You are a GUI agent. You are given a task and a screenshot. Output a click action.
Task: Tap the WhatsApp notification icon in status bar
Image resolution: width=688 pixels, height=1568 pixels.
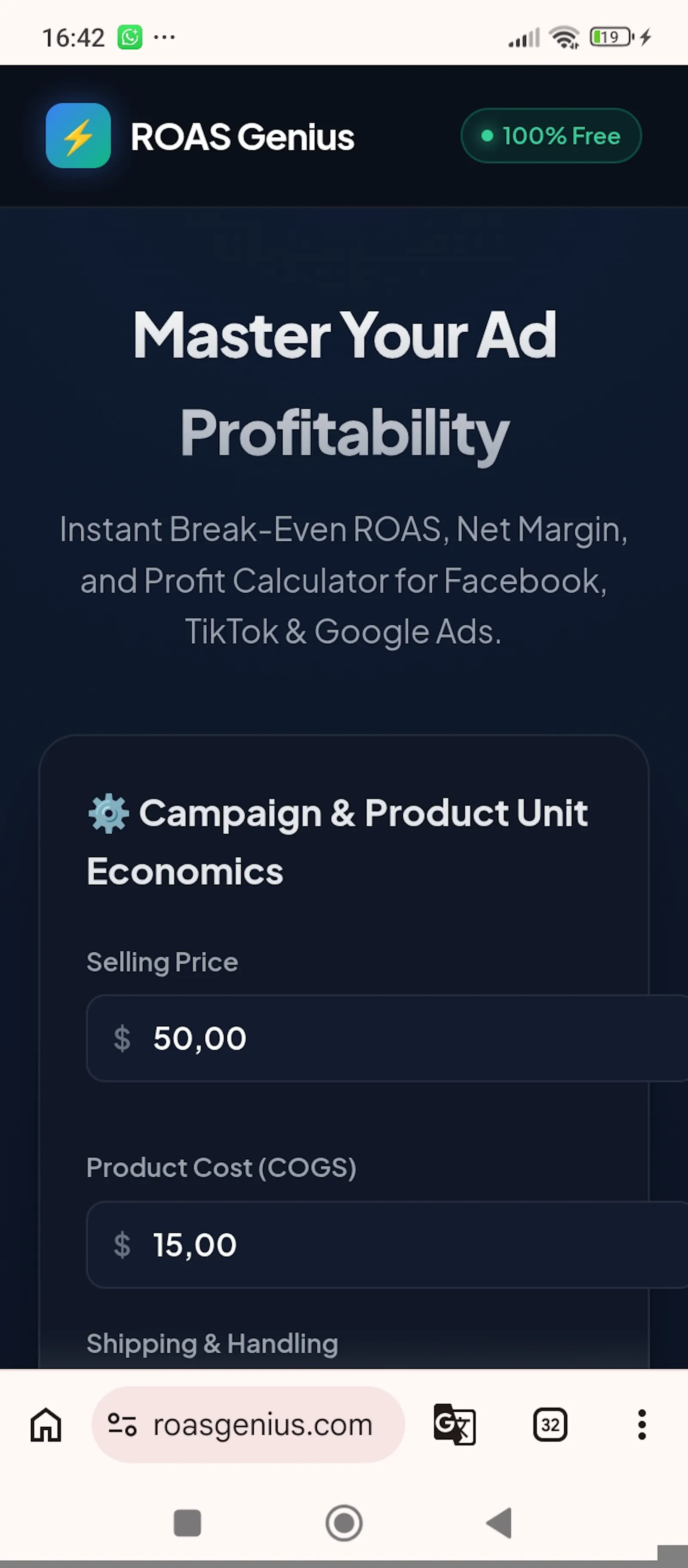coord(129,37)
